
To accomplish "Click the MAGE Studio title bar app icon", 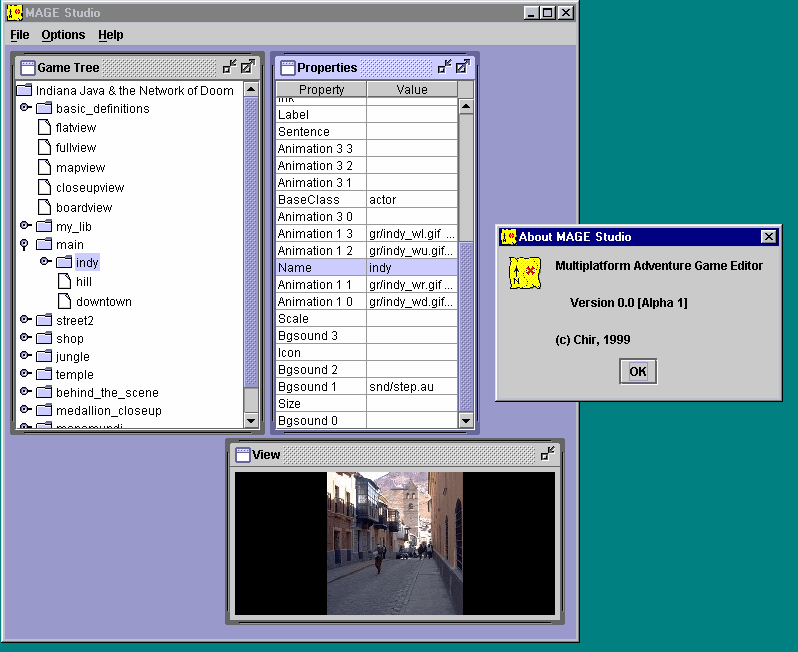I will tap(14, 12).
